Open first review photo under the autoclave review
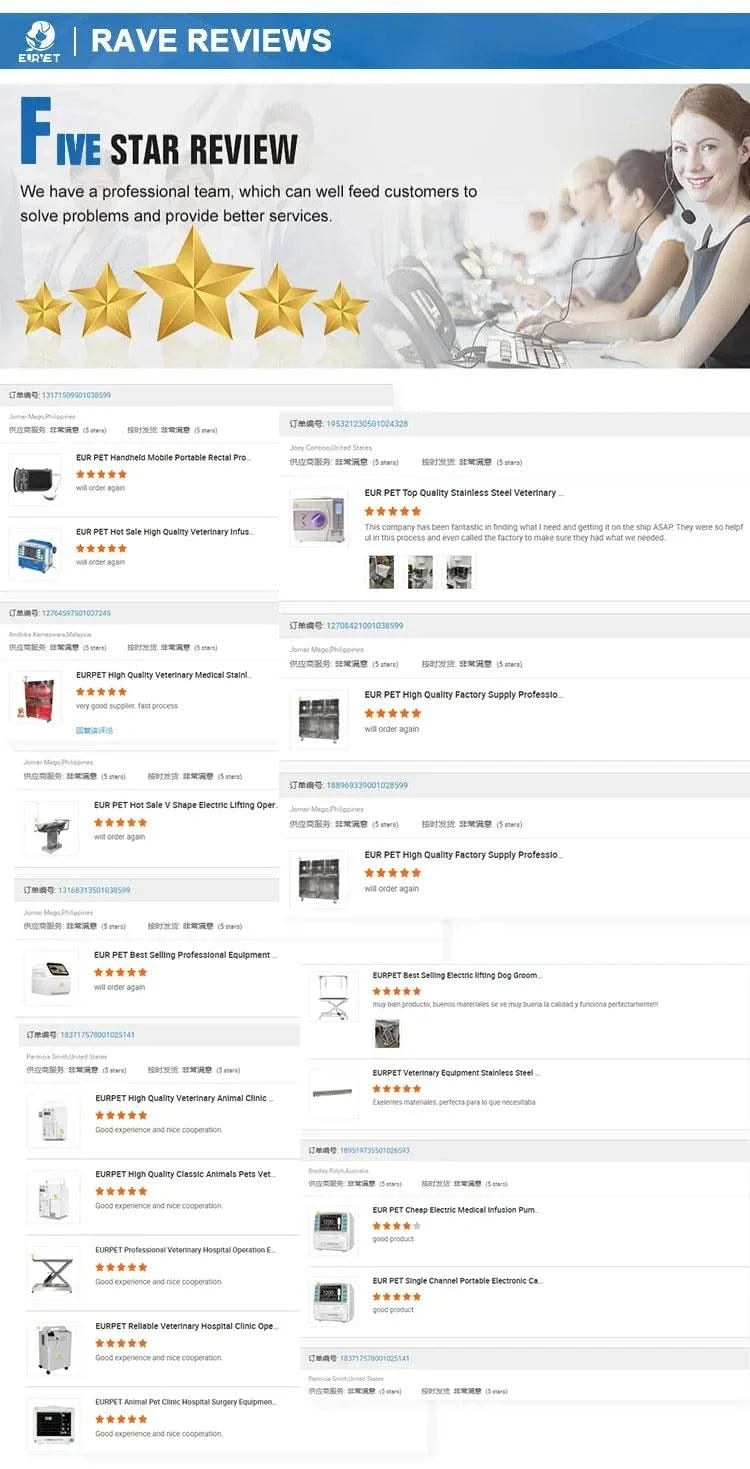Screen dimensions: 750x1469 click(381, 572)
